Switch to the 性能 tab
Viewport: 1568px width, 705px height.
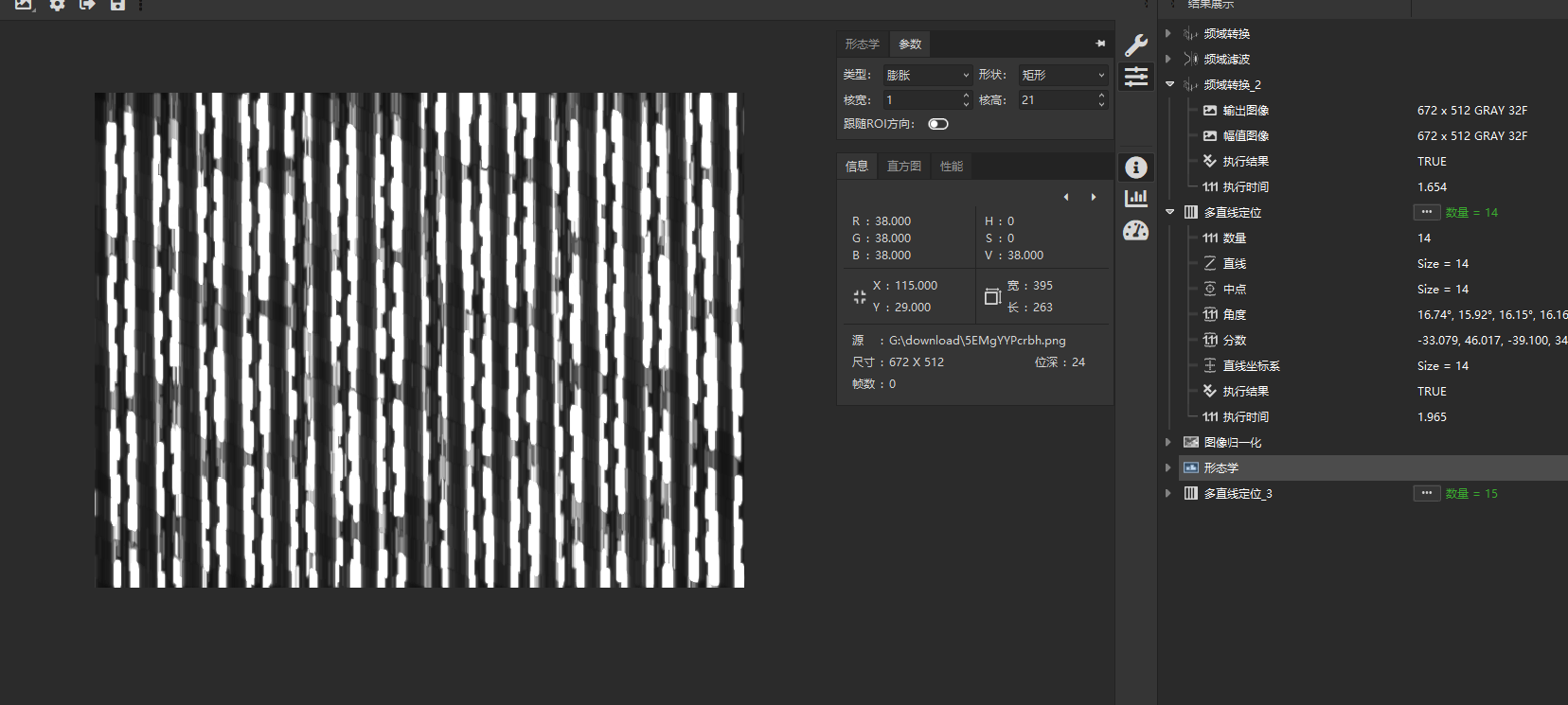[x=951, y=167]
